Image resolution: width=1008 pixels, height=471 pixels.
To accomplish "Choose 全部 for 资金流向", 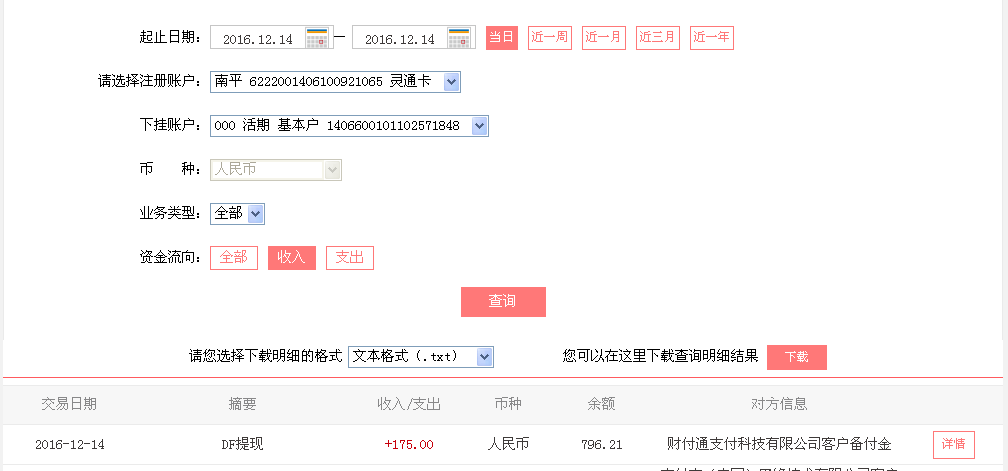I will tap(234, 258).
